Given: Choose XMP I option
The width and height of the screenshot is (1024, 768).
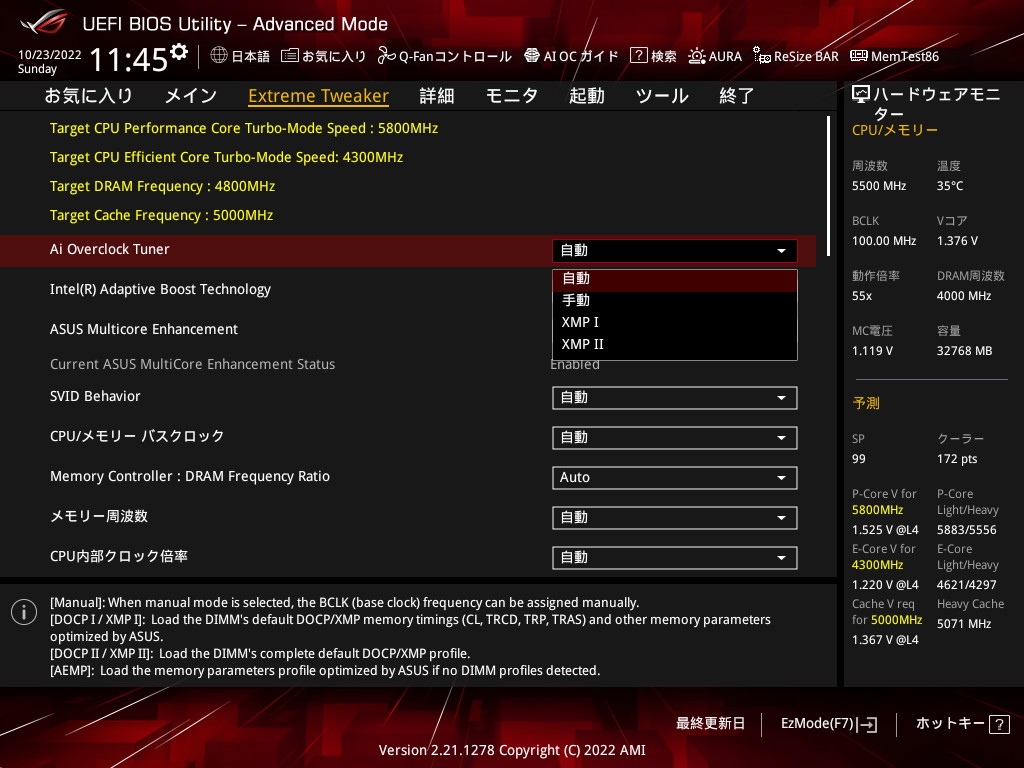Looking at the screenshot, I should coord(675,322).
